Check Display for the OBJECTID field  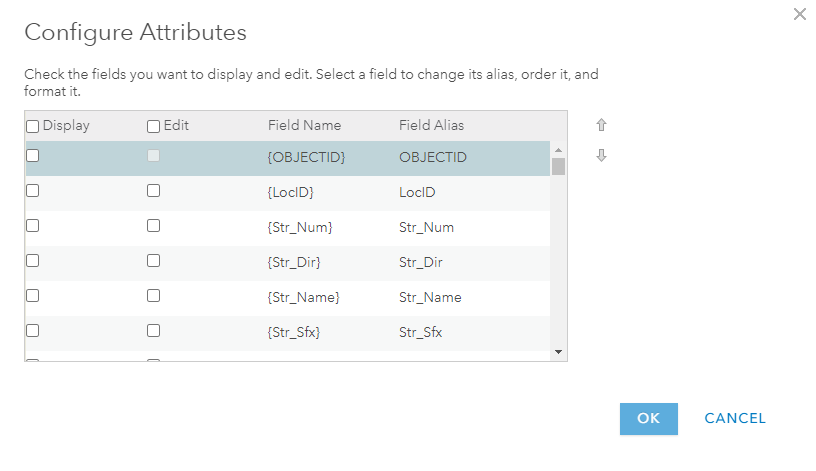coord(32,156)
